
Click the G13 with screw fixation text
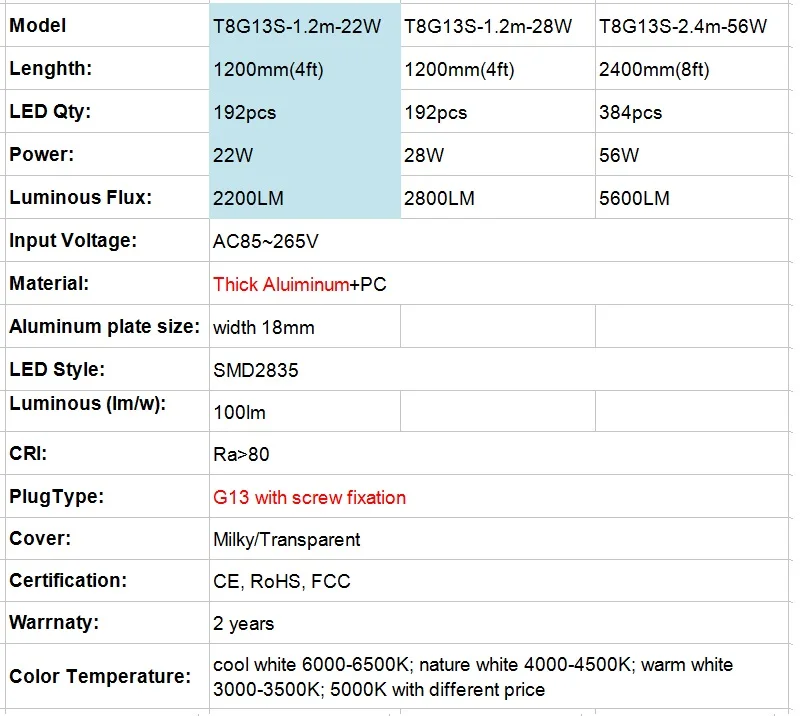310,496
